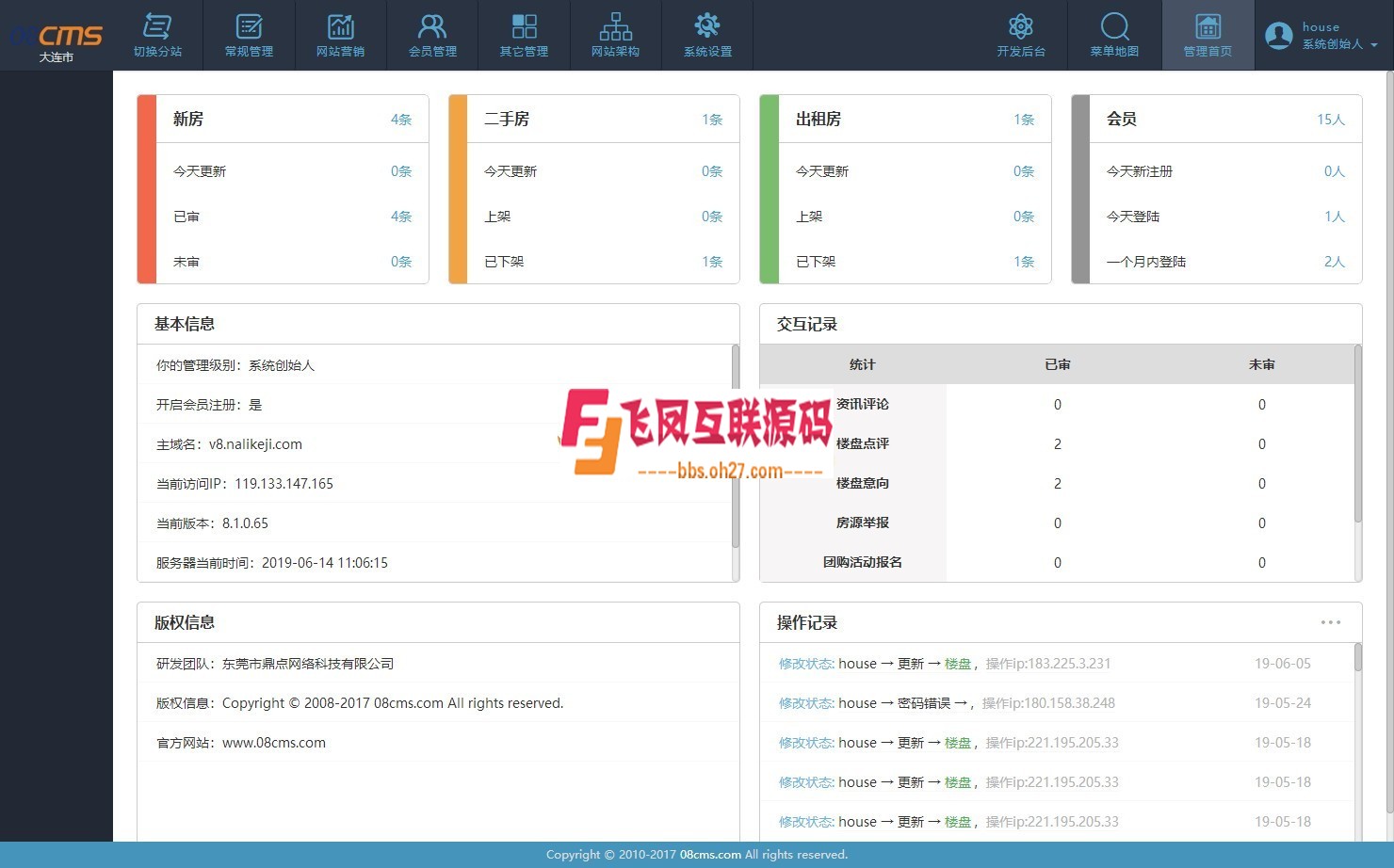Click the 团购活动报名 row label

863,562
